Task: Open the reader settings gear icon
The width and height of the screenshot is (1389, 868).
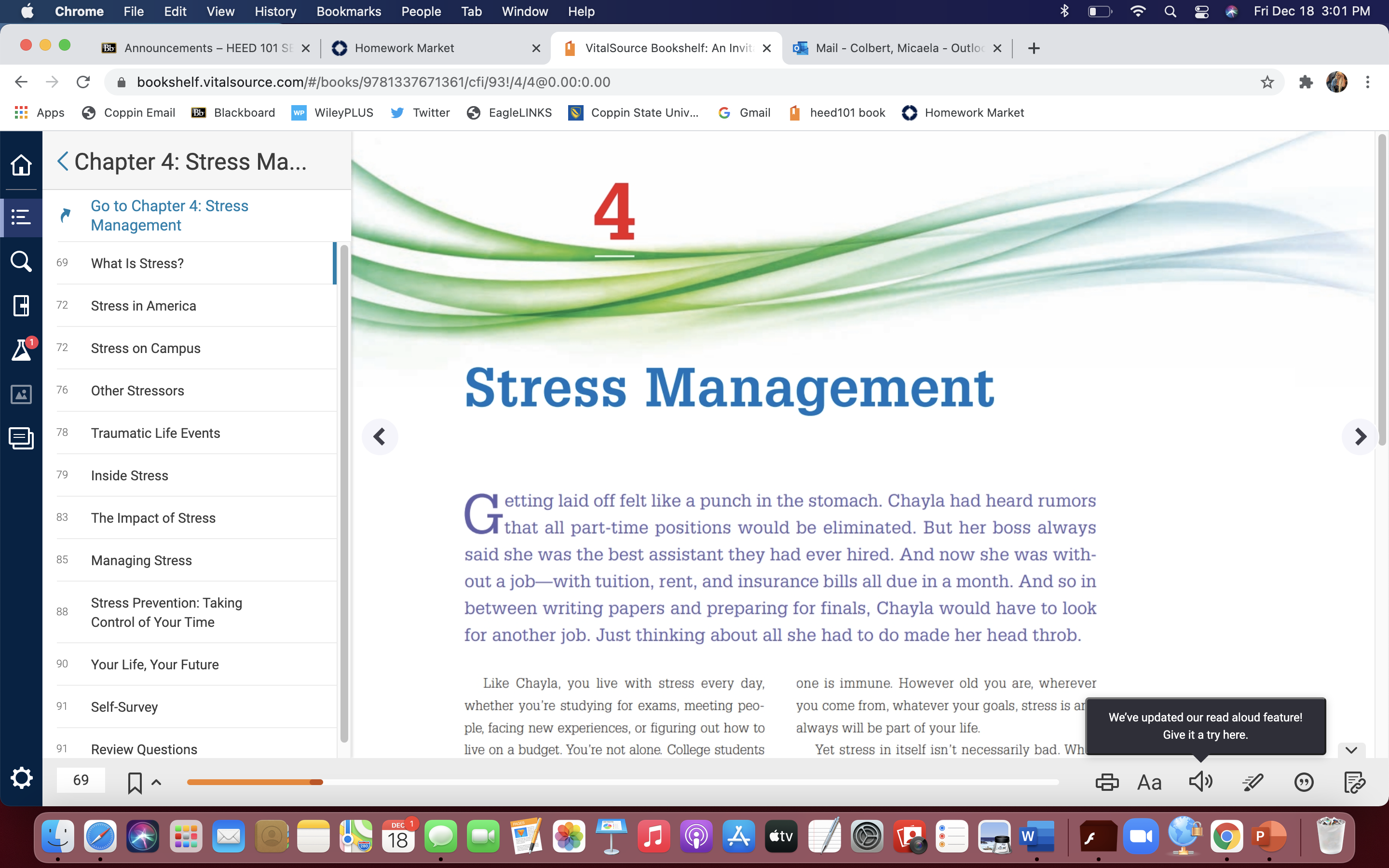Action: click(21, 778)
